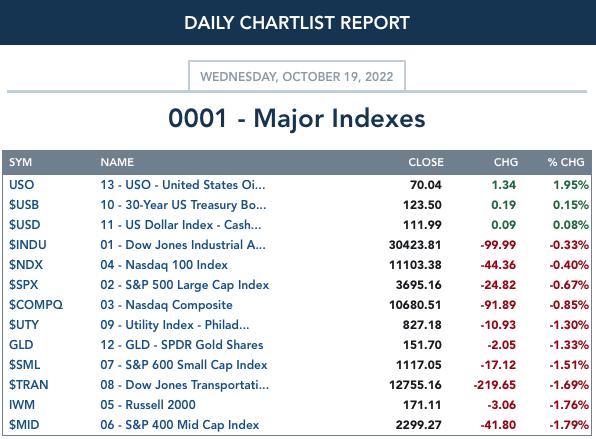Click the Wednesday, October 19, 2022 date box
This screenshot has height=439, width=596.
[x=297, y=76]
